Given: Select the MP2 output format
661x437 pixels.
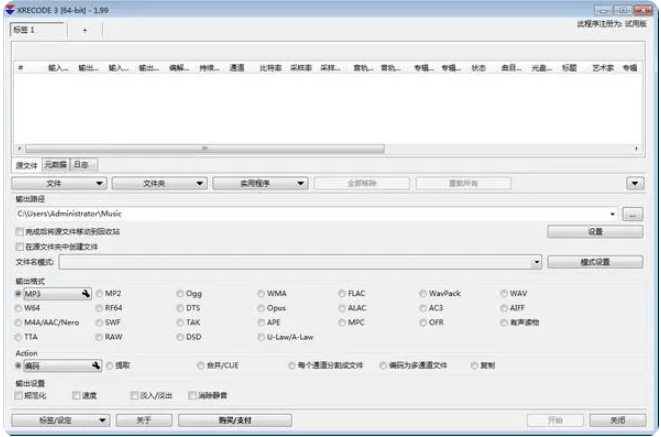Looking at the screenshot, I should (99, 294).
